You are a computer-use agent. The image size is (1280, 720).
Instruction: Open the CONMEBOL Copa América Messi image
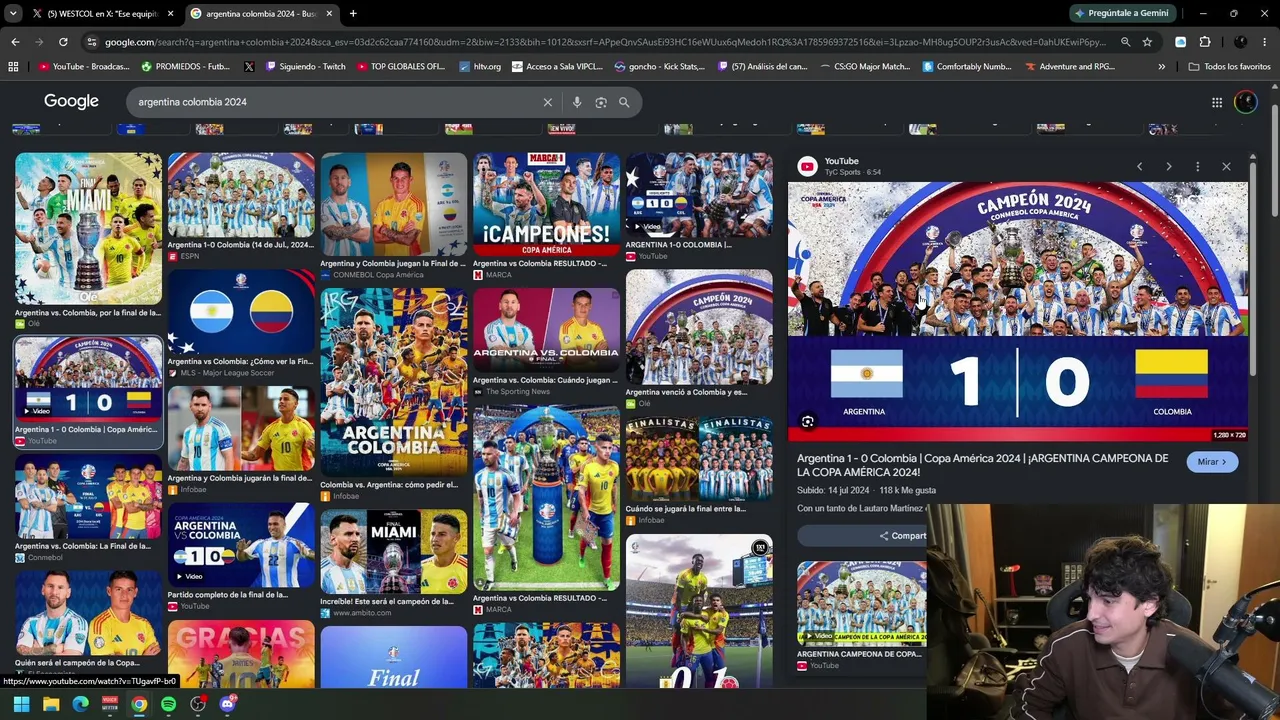tap(394, 204)
